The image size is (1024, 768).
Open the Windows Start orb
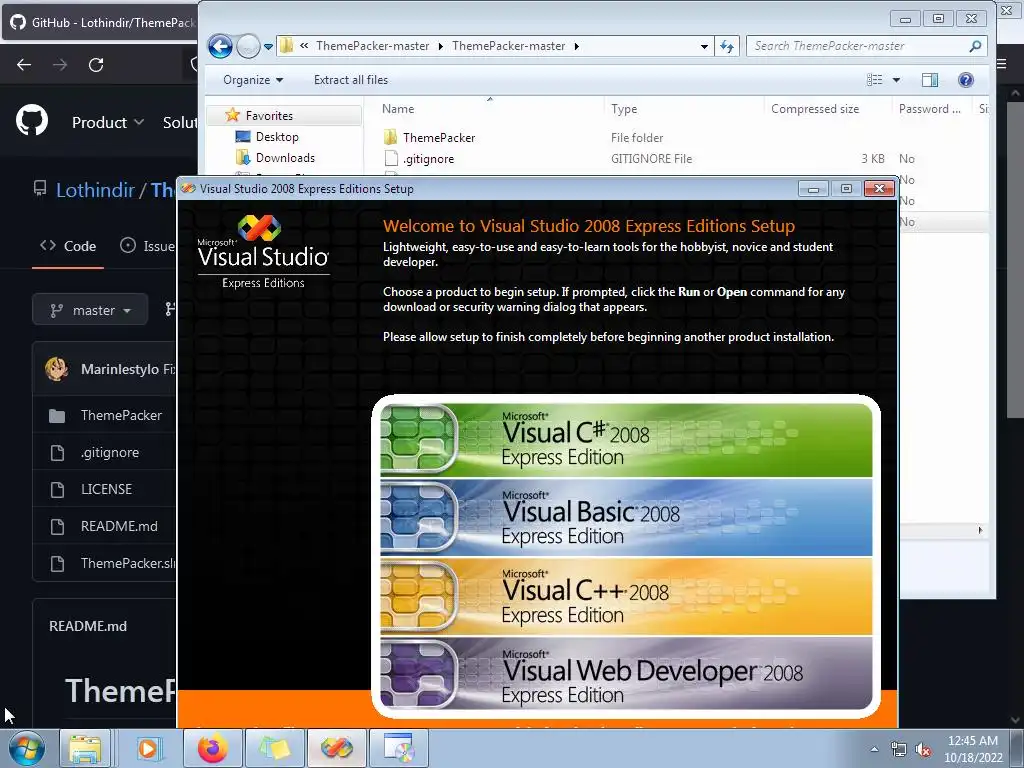(x=27, y=748)
